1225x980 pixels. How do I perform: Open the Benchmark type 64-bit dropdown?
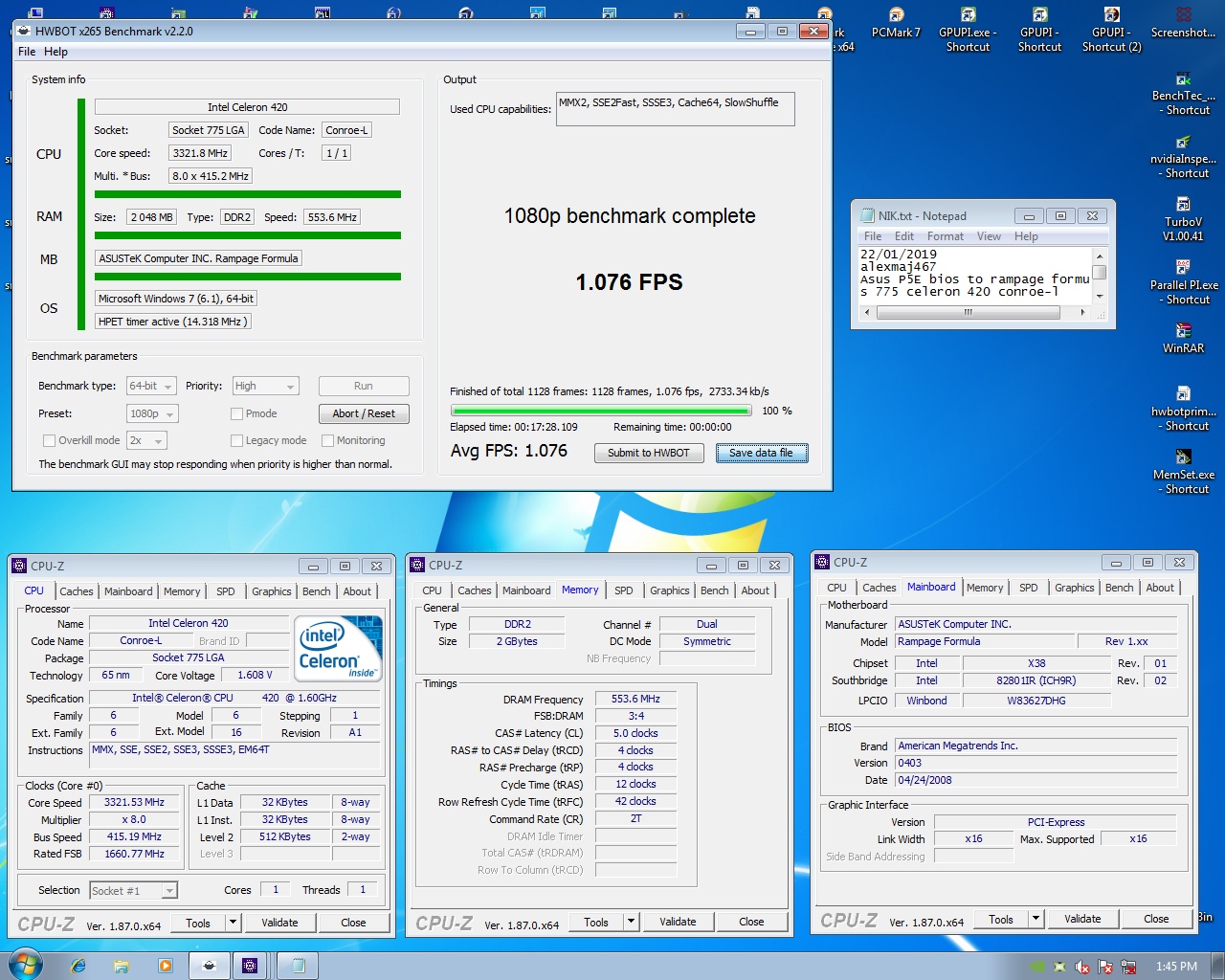point(152,386)
